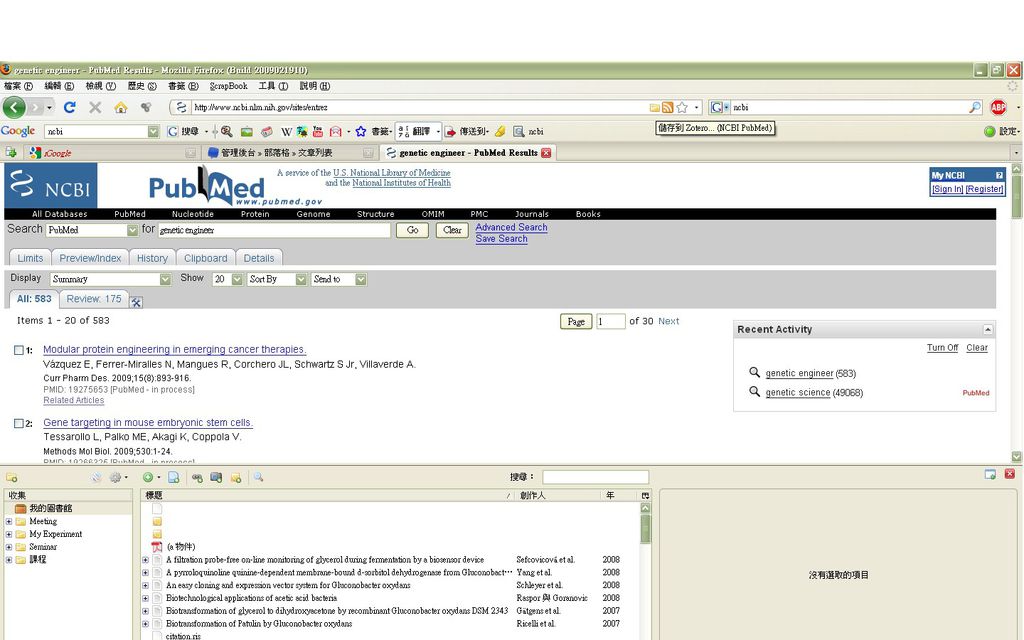Click the Zotero actions gear icon
The image size is (1024, 640).
click(x=116, y=477)
